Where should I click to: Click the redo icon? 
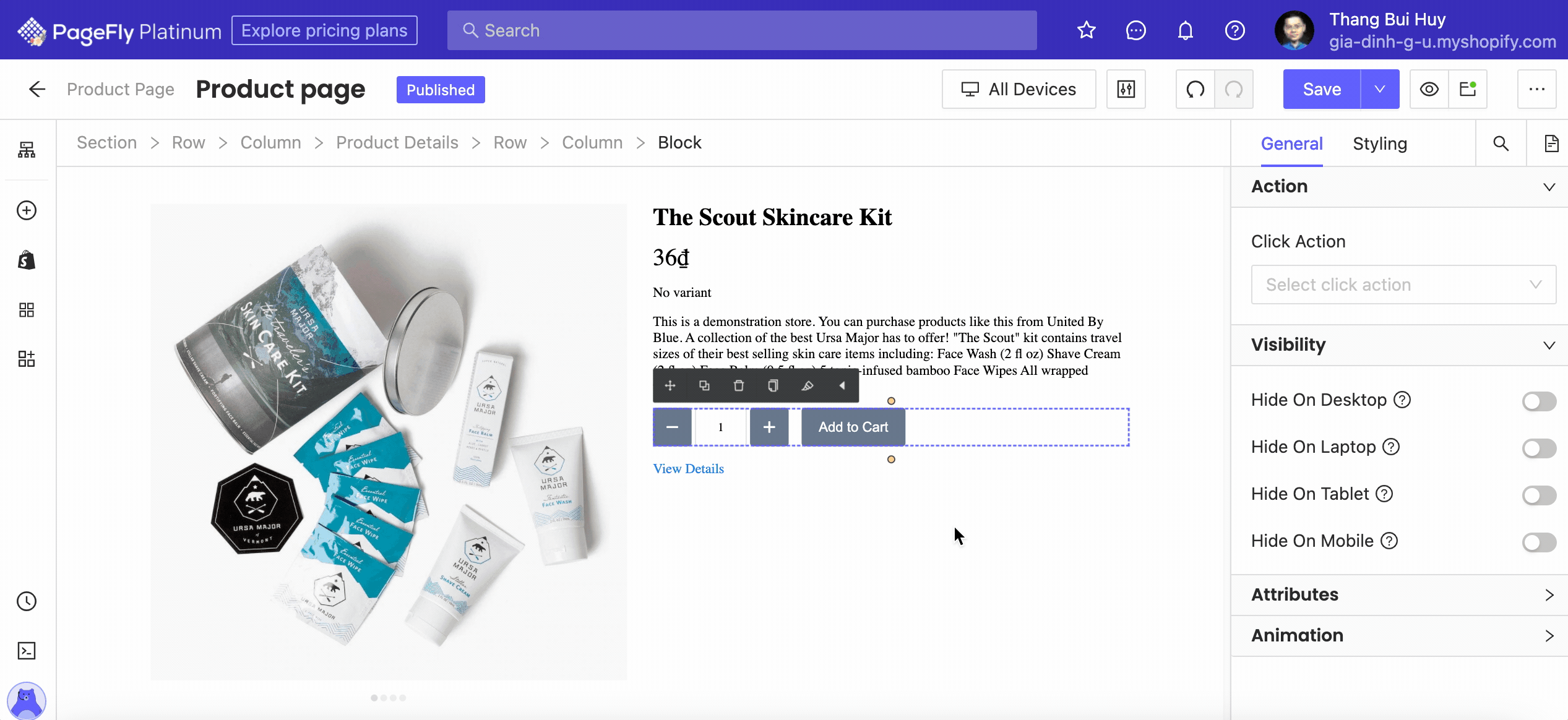[x=1234, y=89]
